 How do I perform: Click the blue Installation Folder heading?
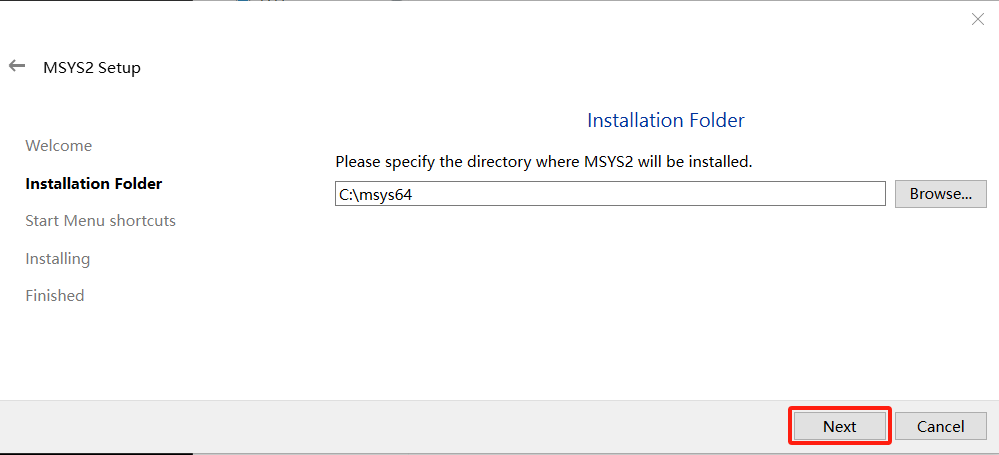coord(666,120)
